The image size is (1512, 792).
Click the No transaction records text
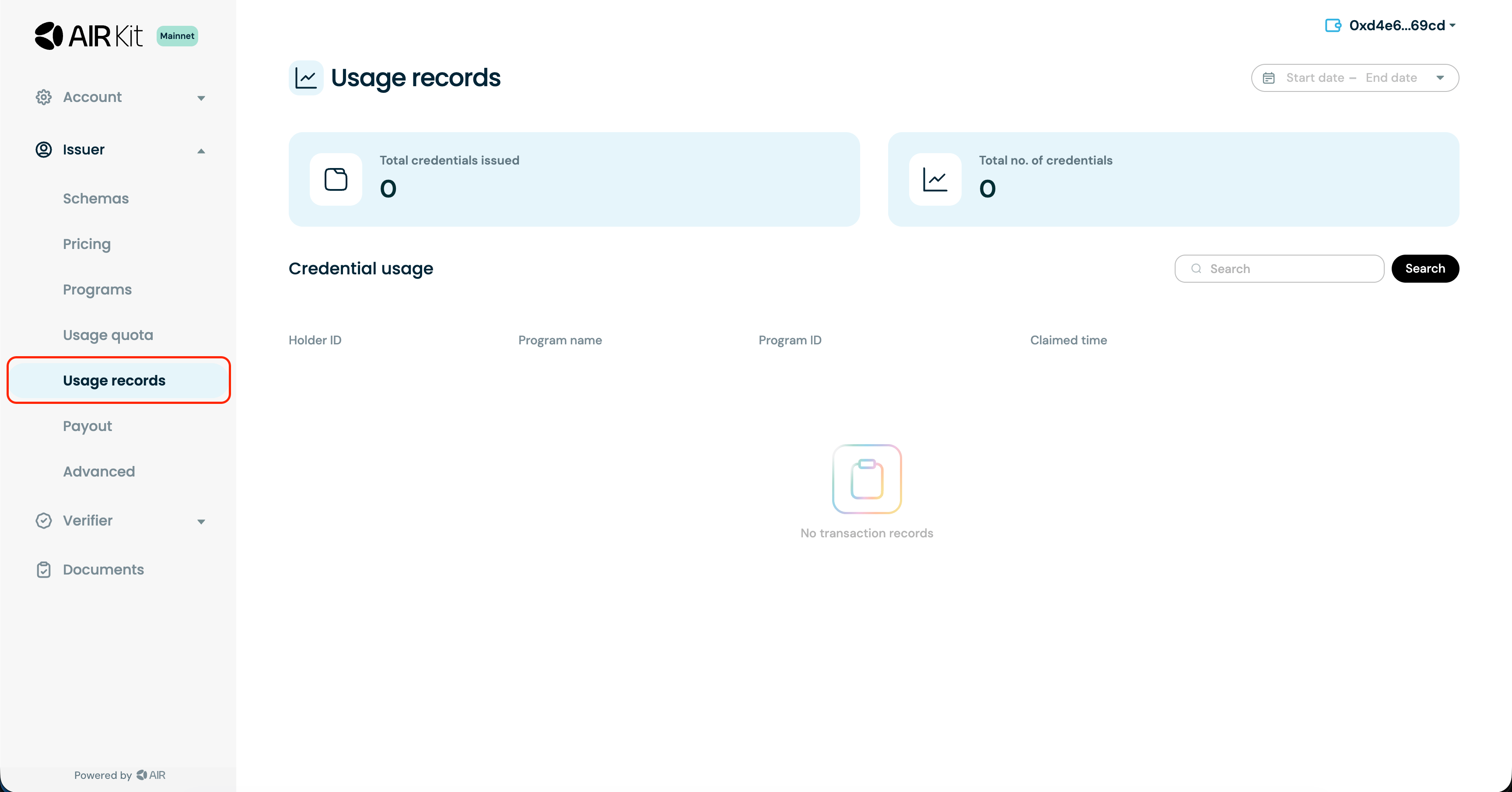pyautogui.click(x=867, y=533)
